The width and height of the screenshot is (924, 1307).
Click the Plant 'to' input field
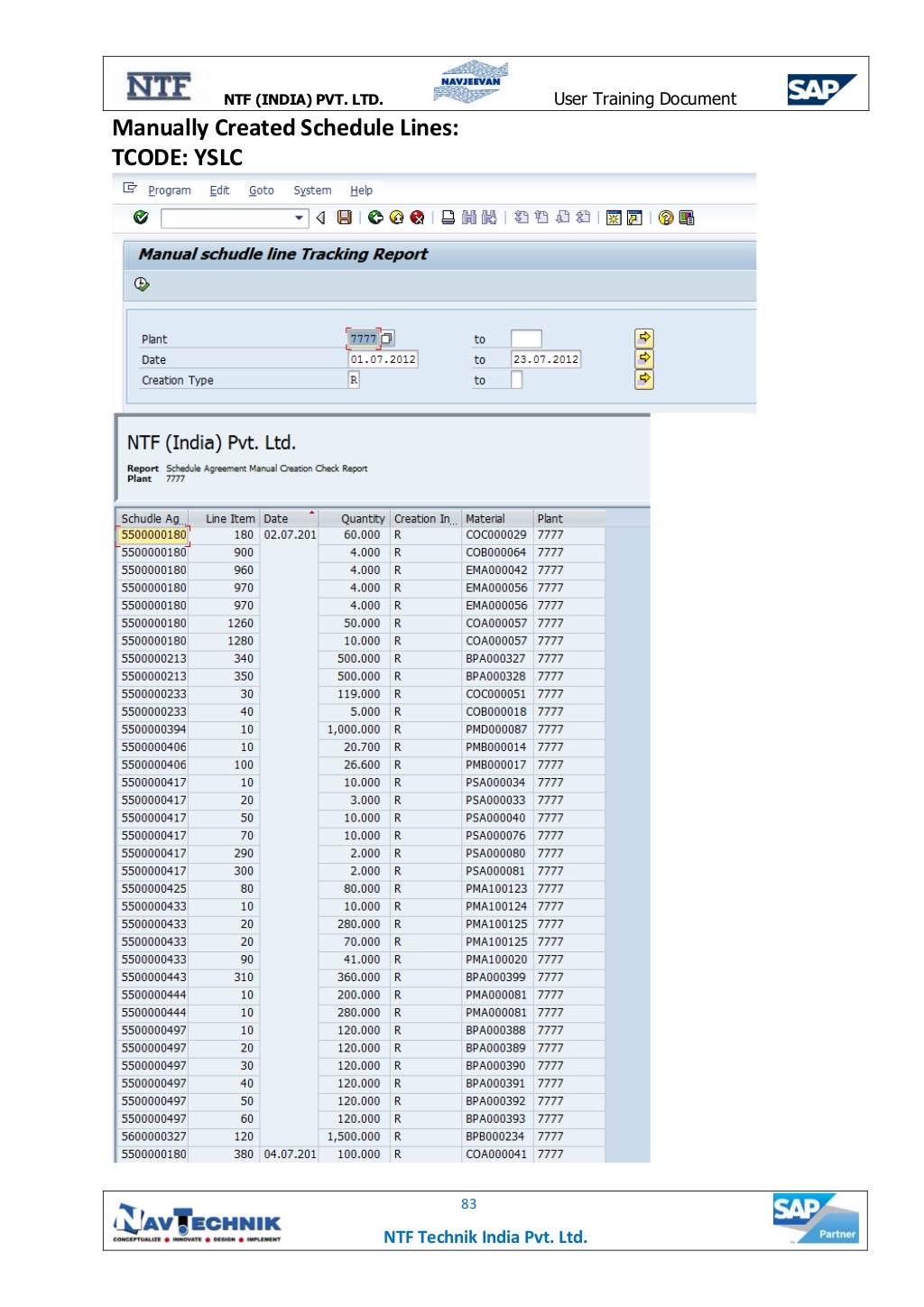(526, 338)
